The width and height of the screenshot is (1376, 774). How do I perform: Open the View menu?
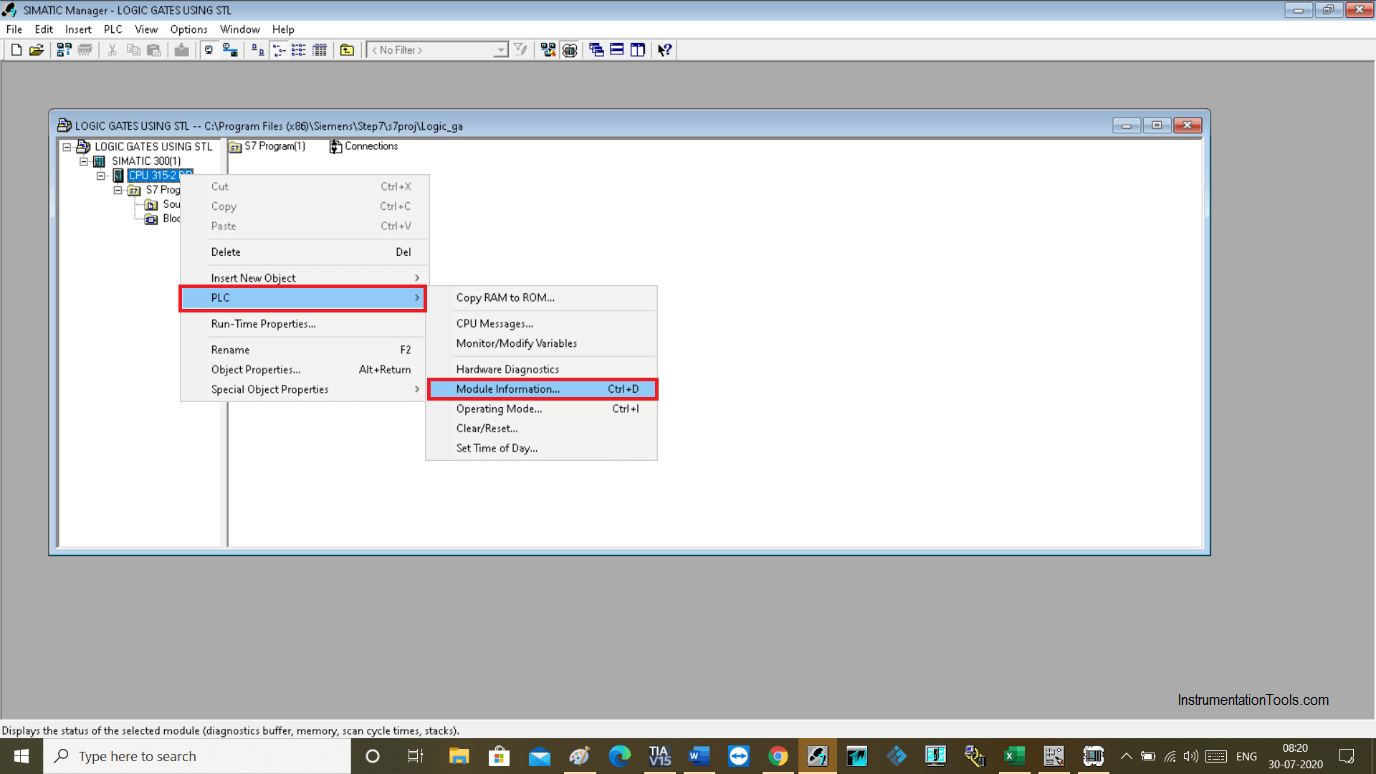[x=146, y=30]
